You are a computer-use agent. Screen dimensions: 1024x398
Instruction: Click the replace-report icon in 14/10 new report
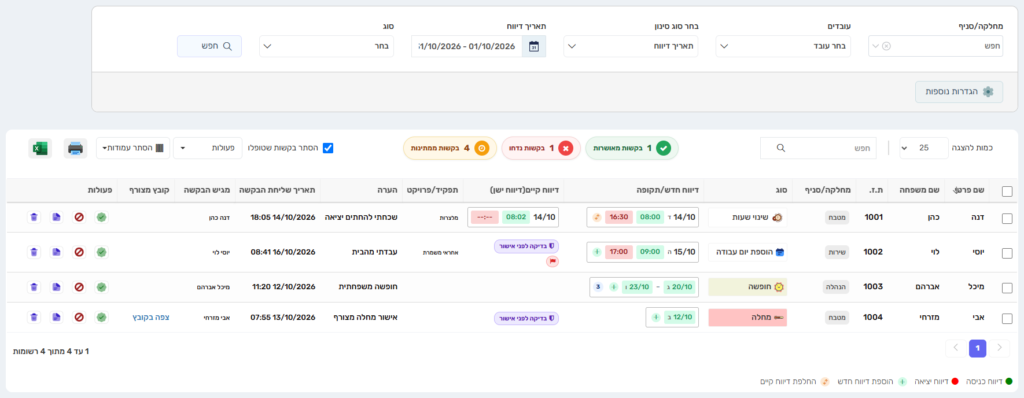coord(596,217)
